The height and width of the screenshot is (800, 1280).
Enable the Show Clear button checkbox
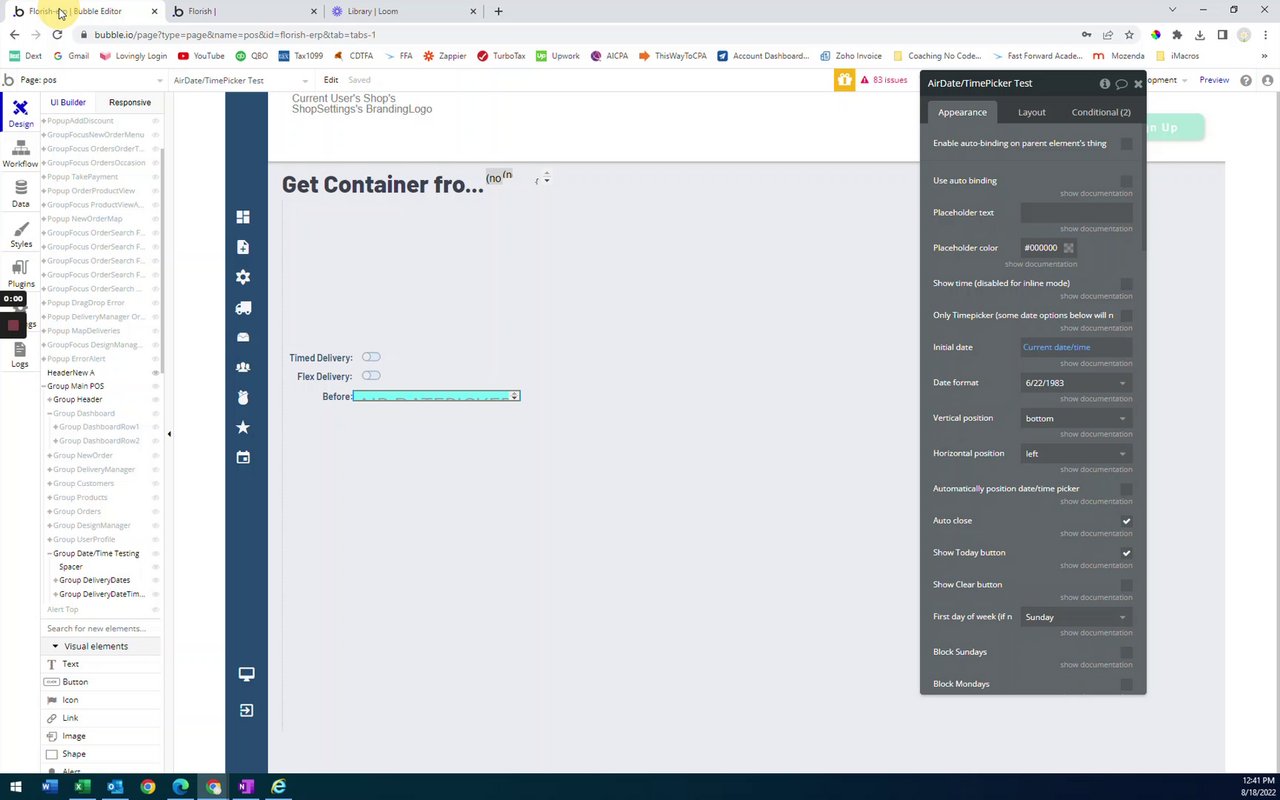[1127, 585]
